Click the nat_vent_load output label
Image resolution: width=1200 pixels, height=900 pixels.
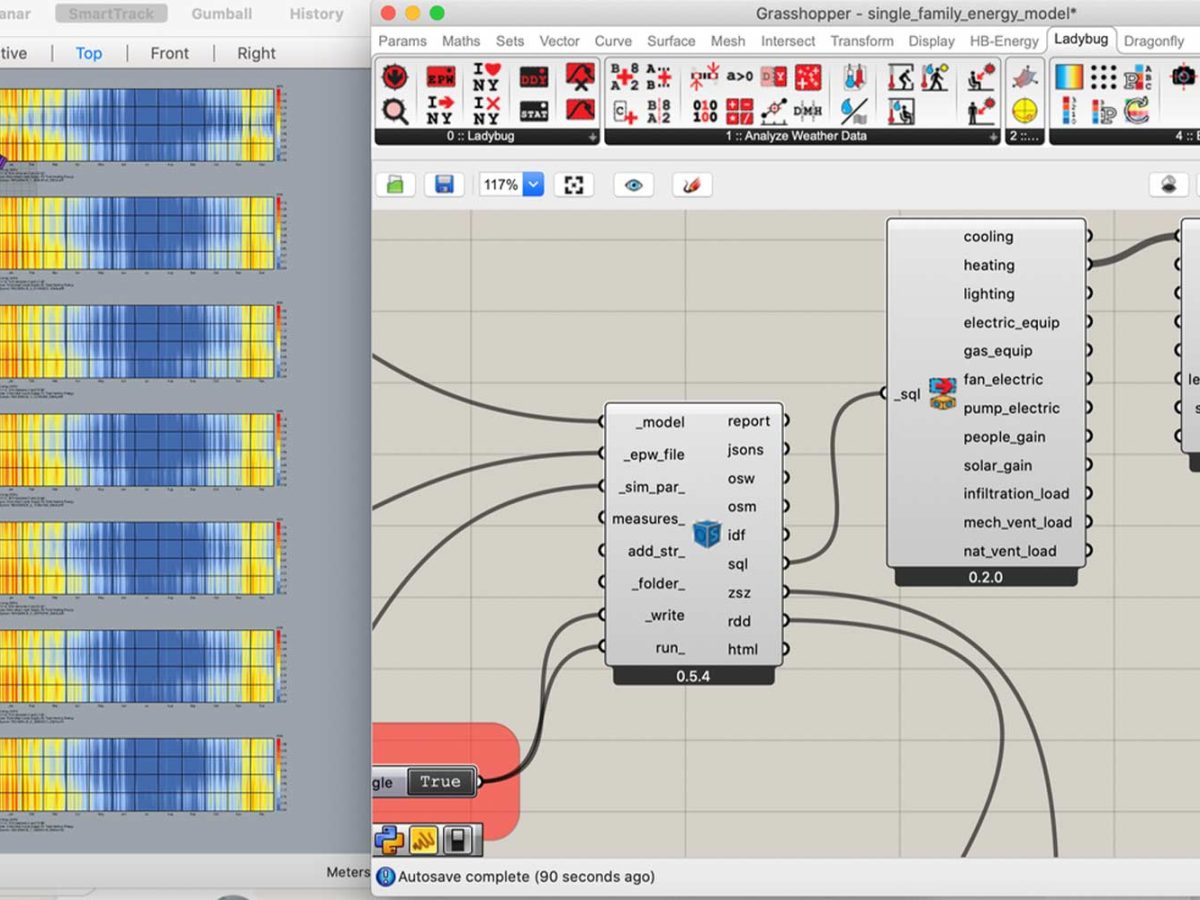pos(1010,551)
